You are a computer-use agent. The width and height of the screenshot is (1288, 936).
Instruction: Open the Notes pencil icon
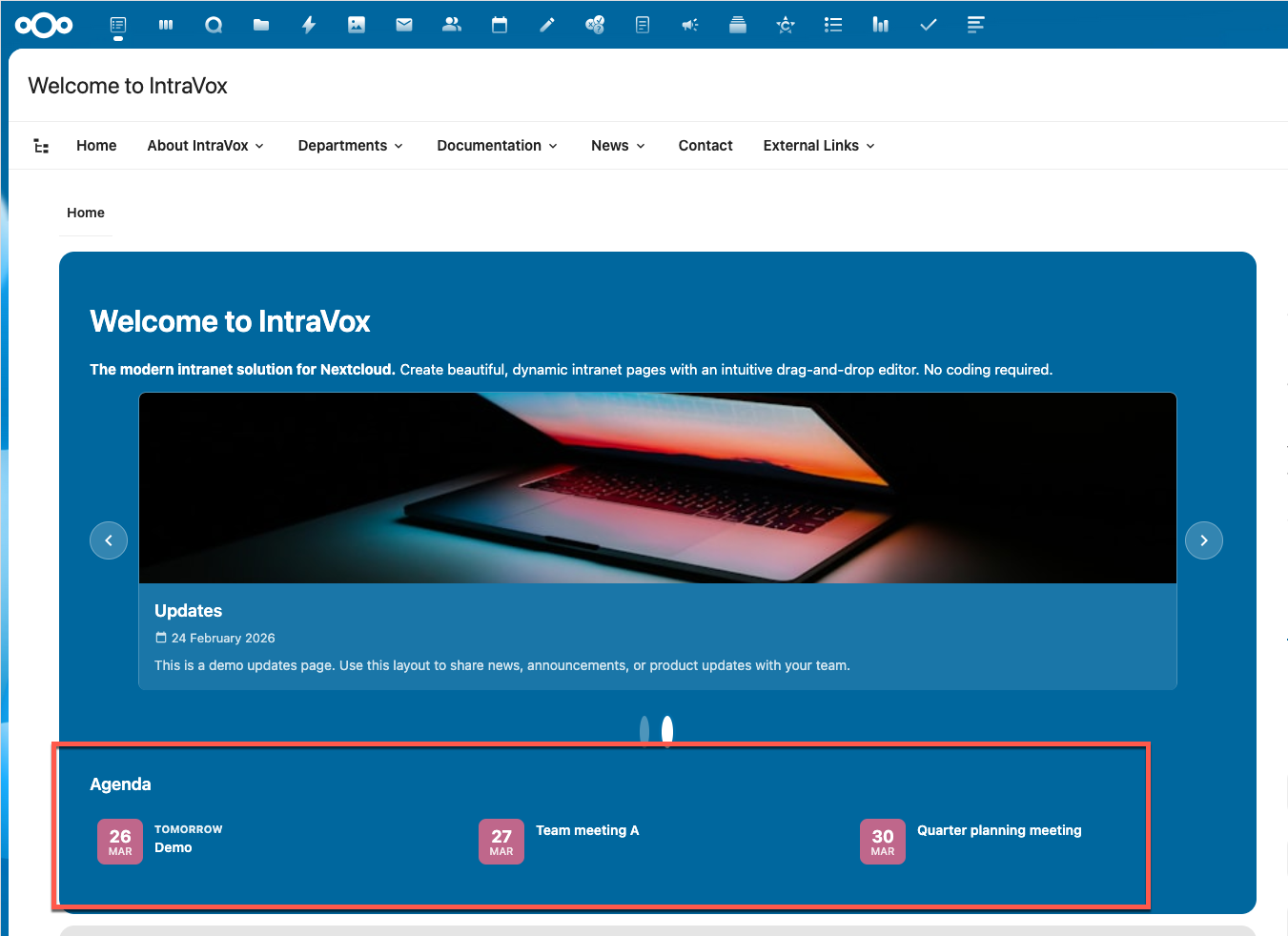547,25
